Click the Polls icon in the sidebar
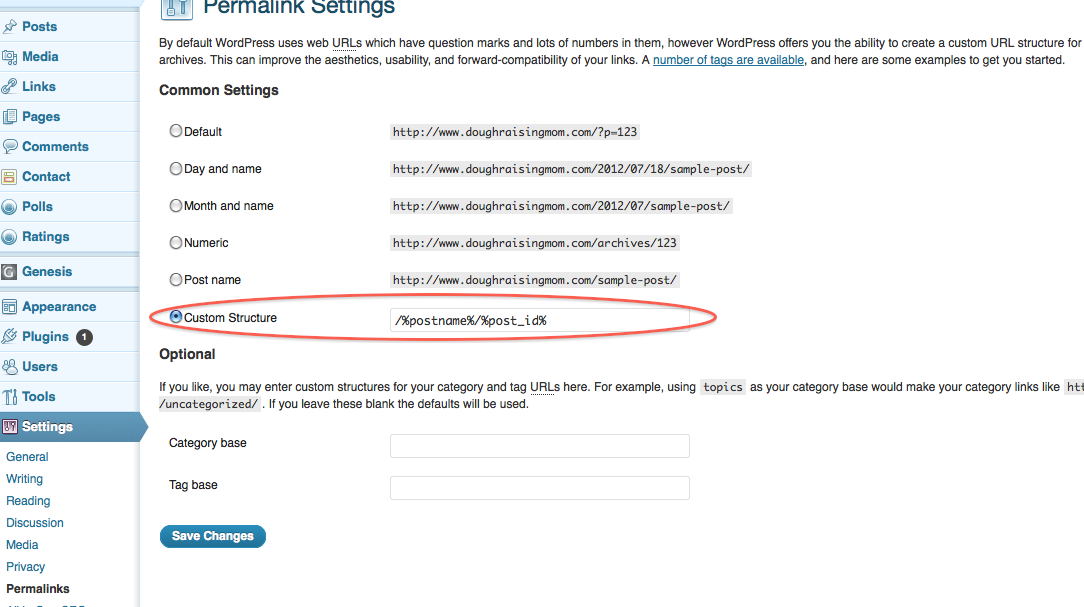The image size is (1084, 607). (x=10, y=207)
